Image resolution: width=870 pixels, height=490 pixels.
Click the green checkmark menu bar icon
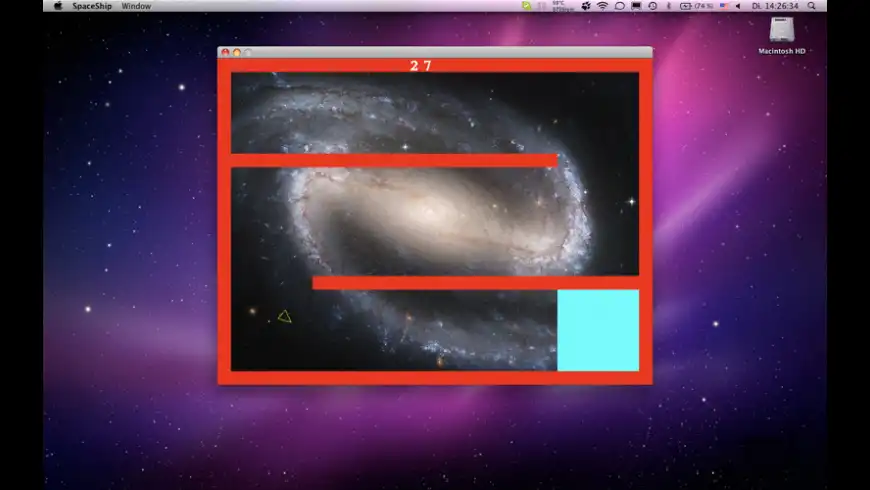point(526,6)
